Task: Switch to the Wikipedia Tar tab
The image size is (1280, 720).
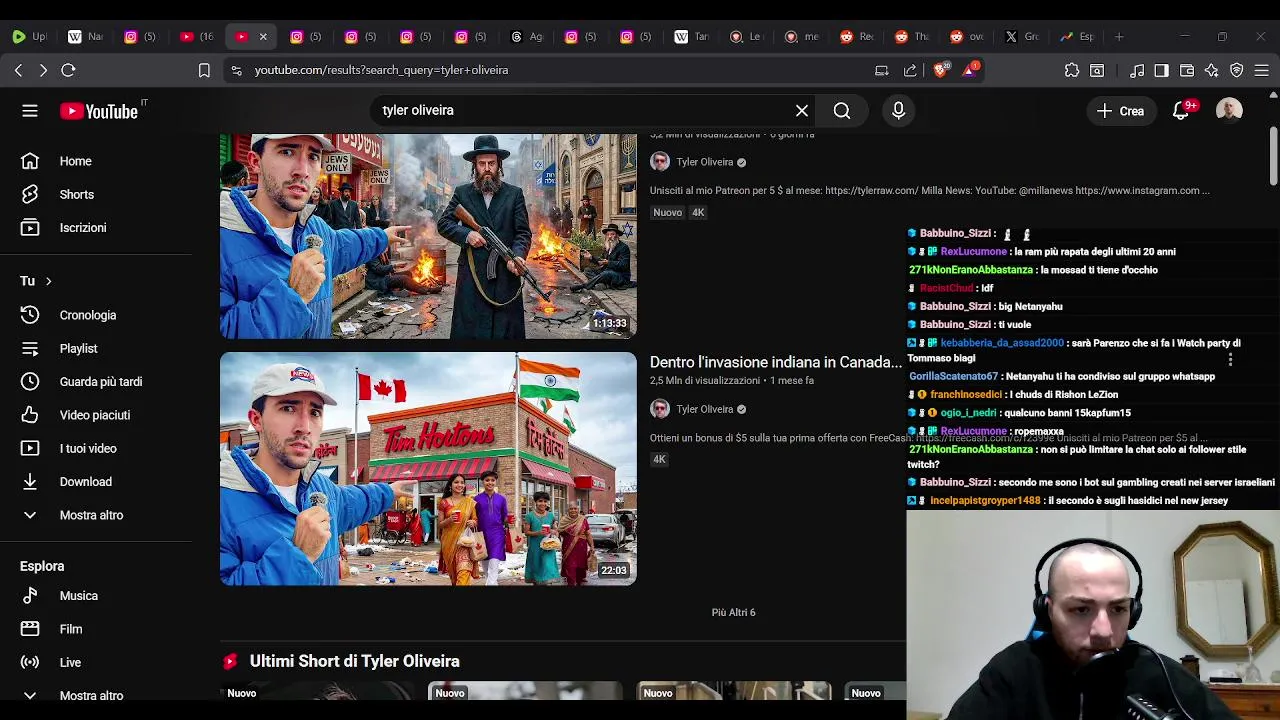Action: click(692, 37)
